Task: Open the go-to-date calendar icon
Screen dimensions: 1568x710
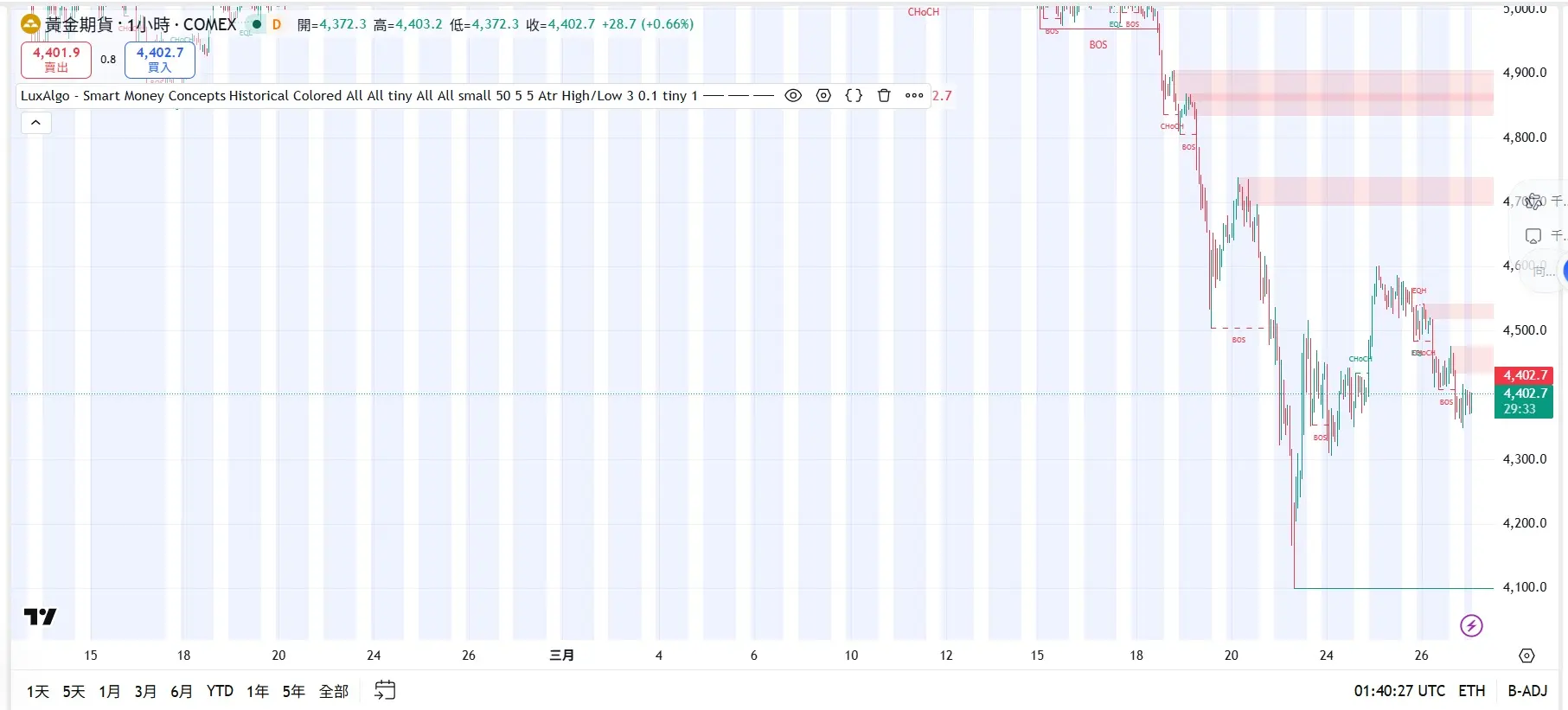Action: coord(385,690)
